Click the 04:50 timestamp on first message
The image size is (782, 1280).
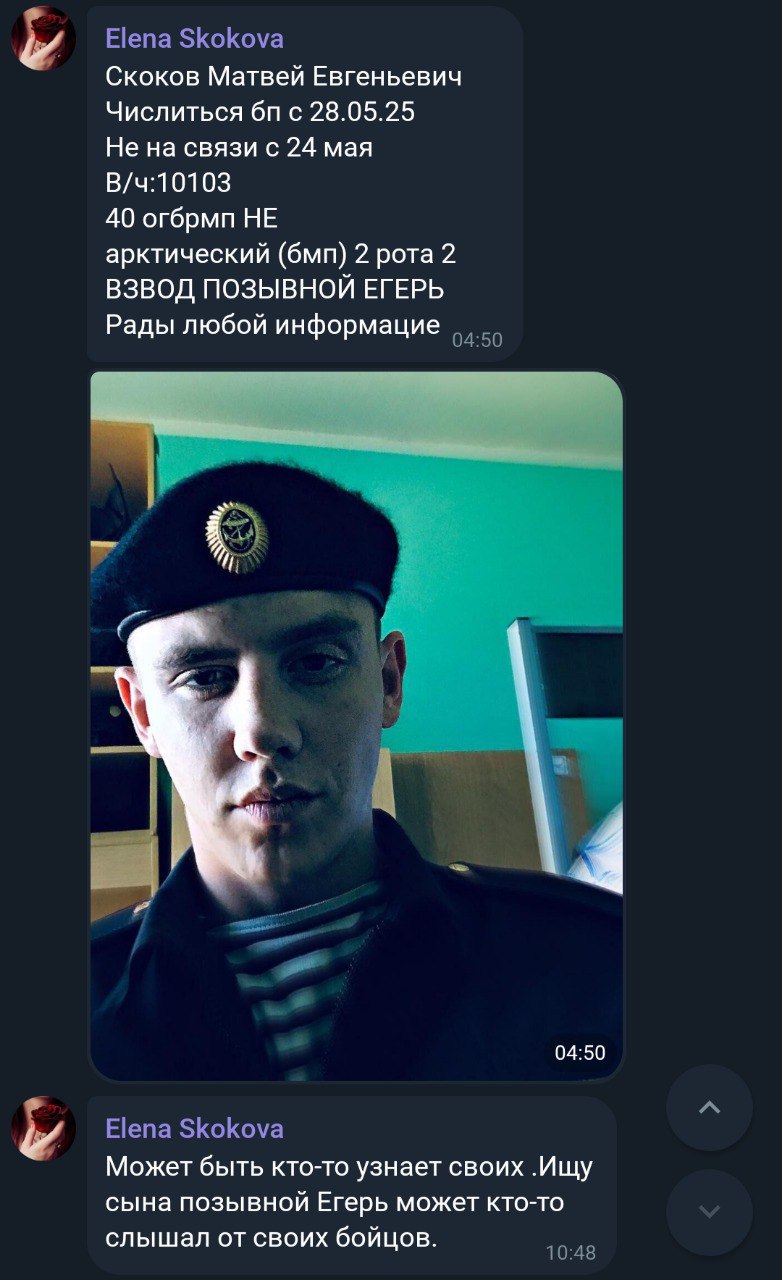click(477, 340)
